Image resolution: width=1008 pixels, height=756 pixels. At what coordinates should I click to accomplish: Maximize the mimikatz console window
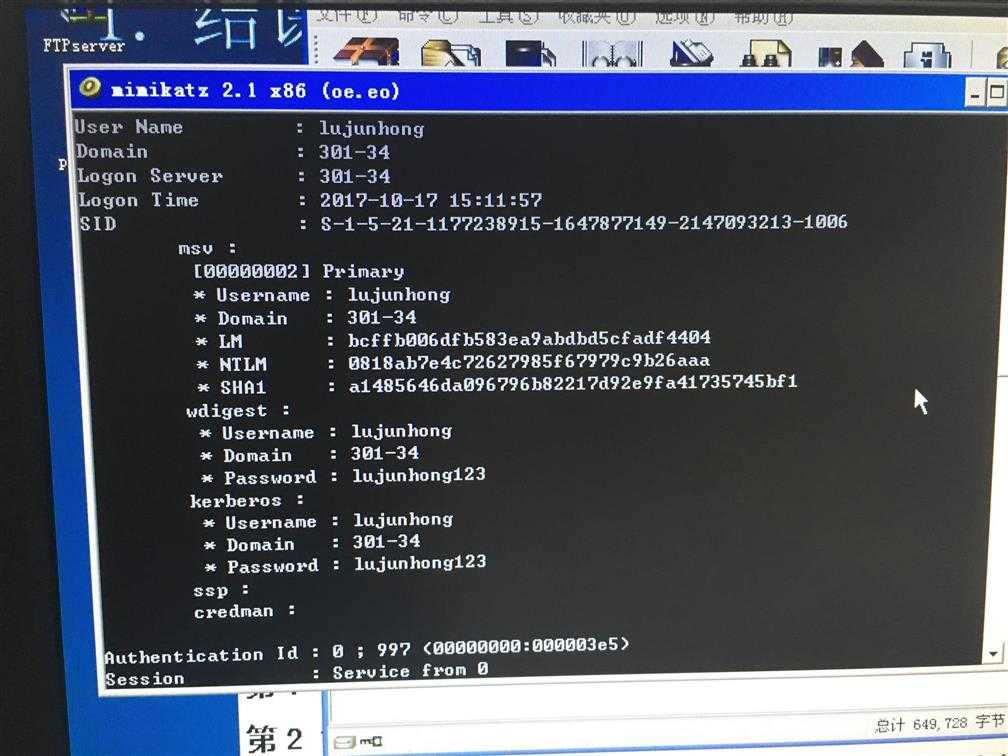point(996,94)
